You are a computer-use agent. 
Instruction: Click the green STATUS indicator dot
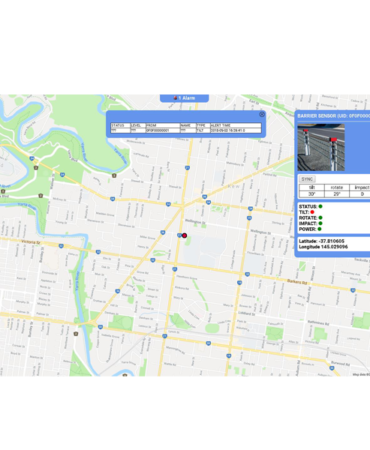coord(320,206)
